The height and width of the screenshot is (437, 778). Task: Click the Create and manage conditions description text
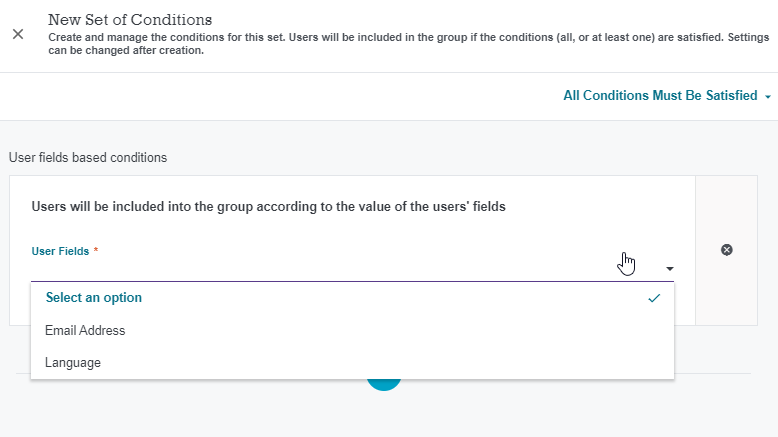pyautogui.click(x=408, y=44)
